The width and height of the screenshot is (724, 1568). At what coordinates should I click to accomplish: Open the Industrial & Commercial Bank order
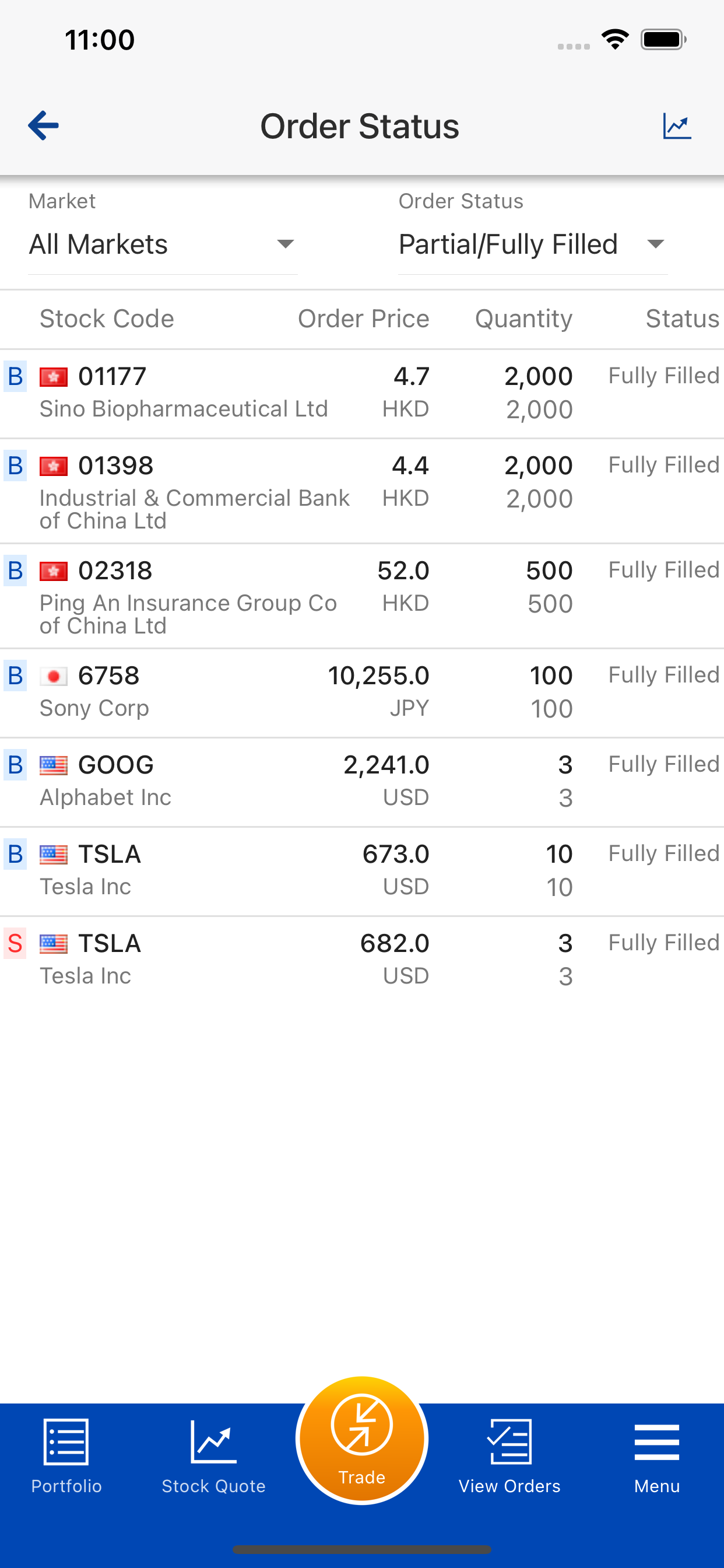[x=362, y=491]
